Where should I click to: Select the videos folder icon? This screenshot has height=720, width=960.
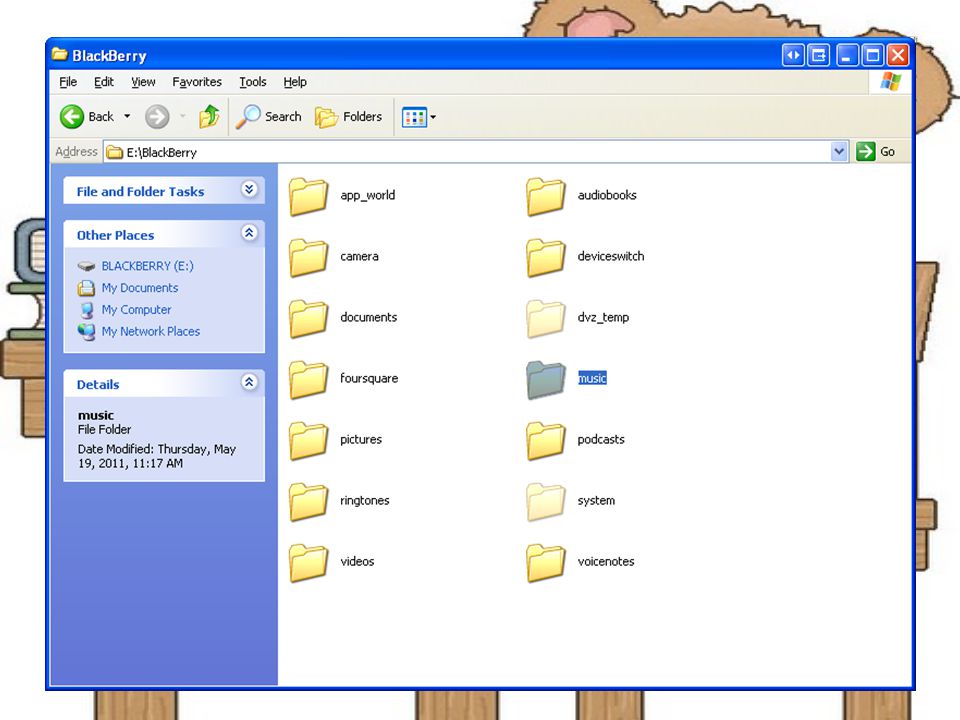309,563
